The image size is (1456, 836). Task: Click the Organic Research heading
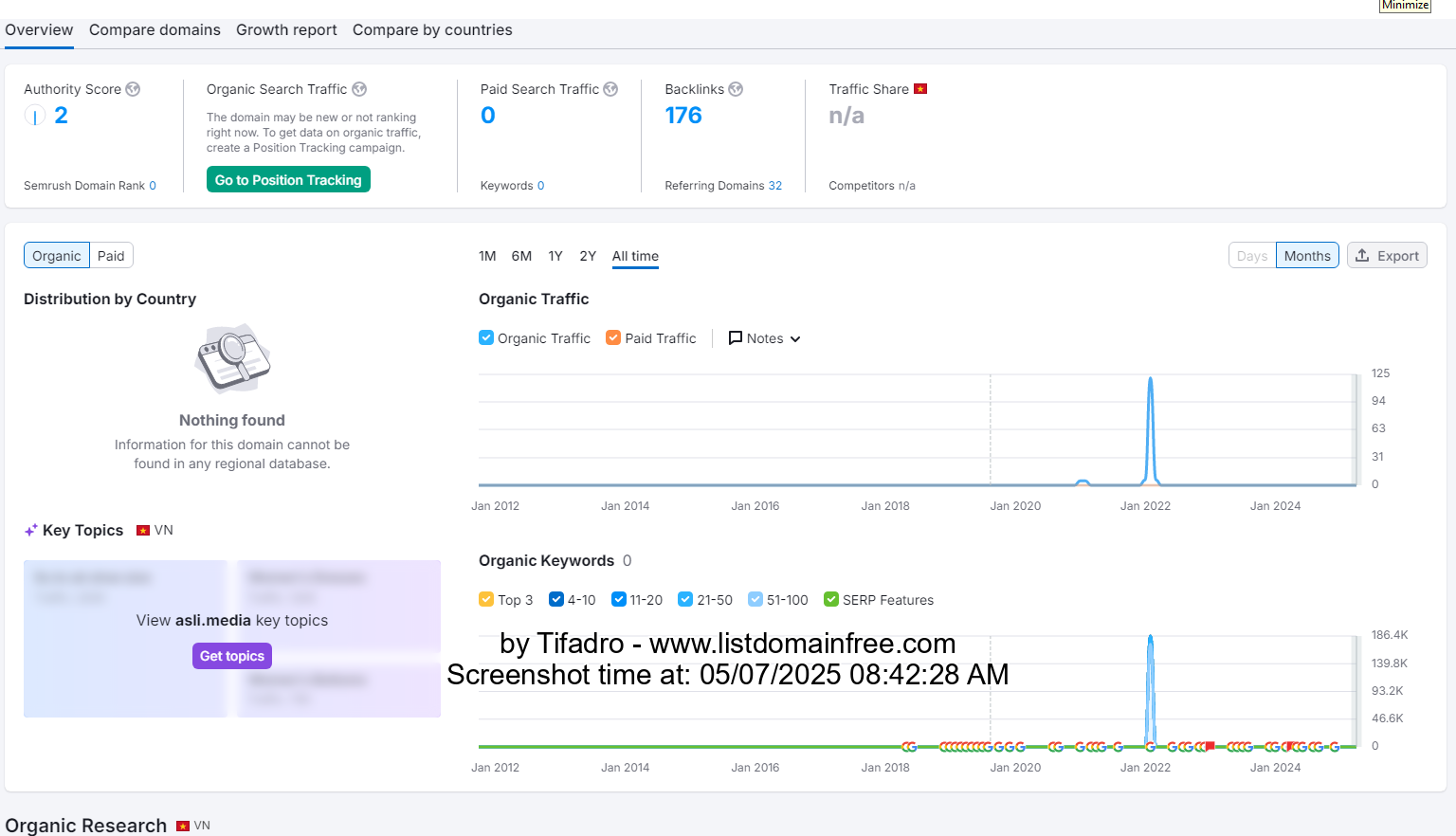pyautogui.click(x=86, y=826)
